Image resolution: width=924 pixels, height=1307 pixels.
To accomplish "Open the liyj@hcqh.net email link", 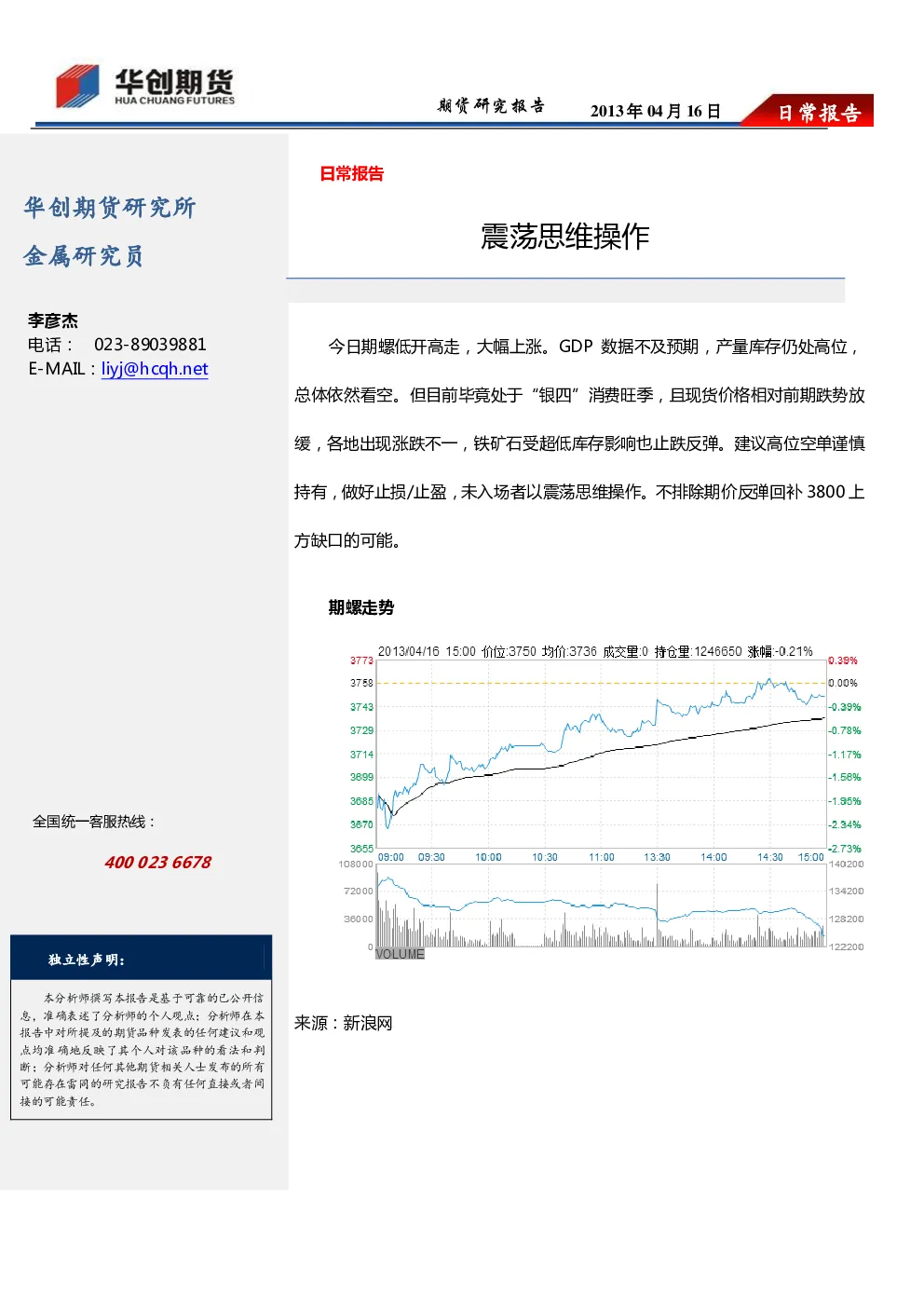I will click(x=155, y=369).
